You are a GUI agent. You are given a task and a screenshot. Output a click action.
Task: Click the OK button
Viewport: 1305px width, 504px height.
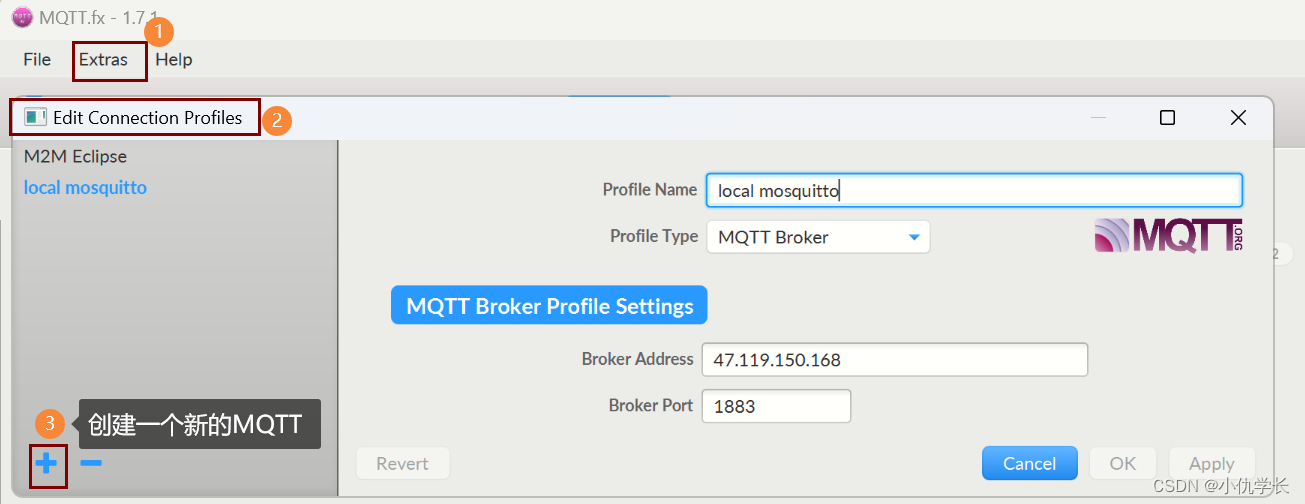pos(1123,463)
